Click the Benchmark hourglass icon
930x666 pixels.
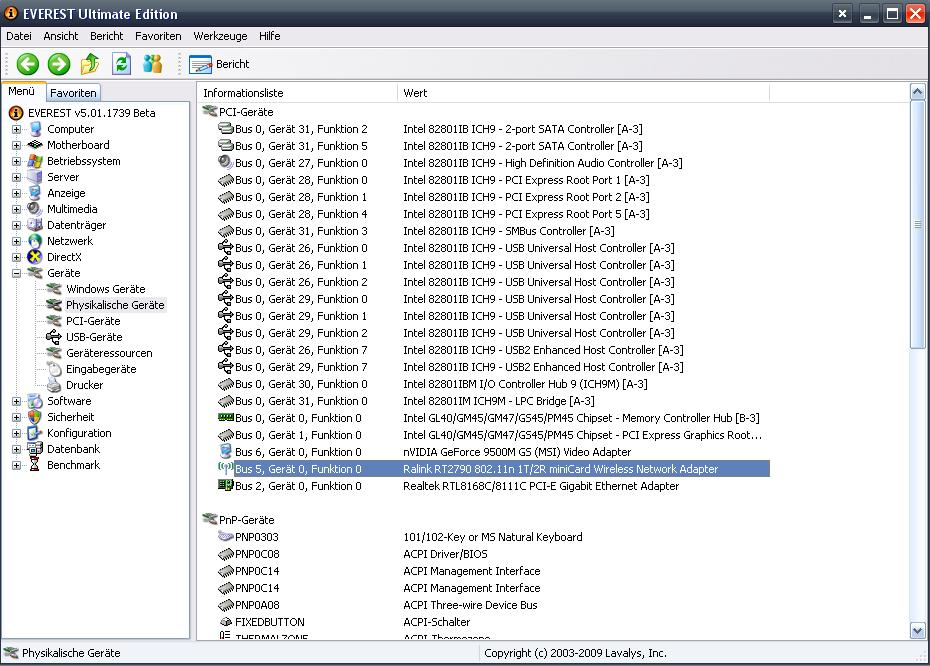35,465
